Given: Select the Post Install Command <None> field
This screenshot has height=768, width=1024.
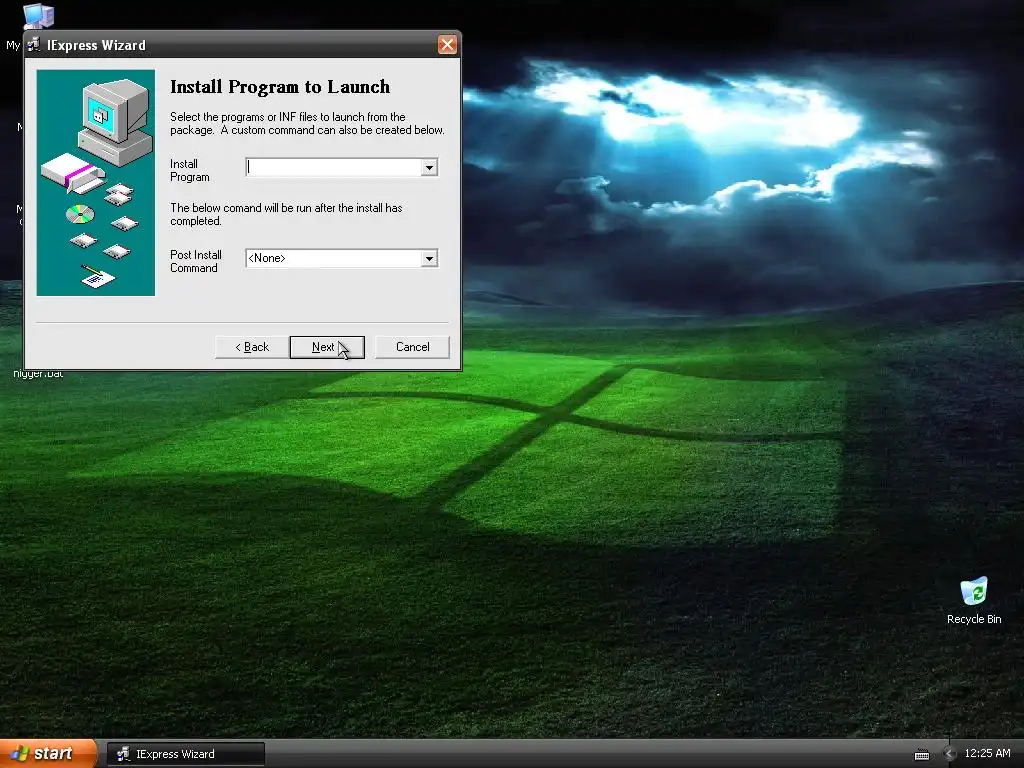Looking at the screenshot, I should click(x=334, y=259).
